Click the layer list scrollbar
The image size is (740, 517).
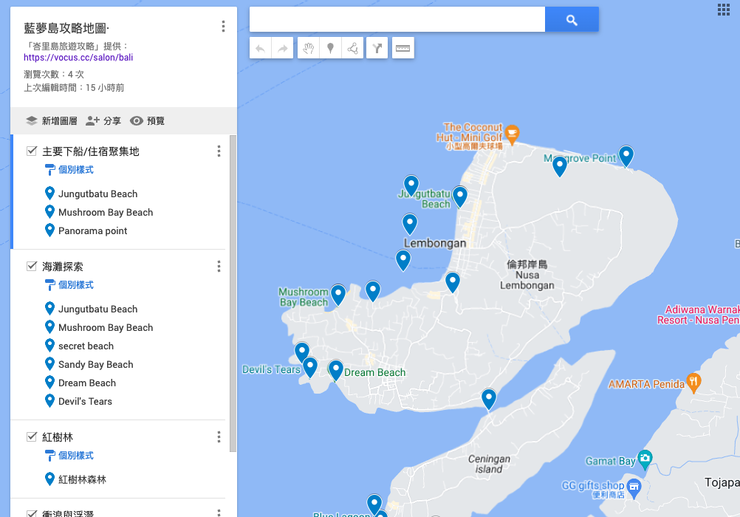[x=232, y=293]
